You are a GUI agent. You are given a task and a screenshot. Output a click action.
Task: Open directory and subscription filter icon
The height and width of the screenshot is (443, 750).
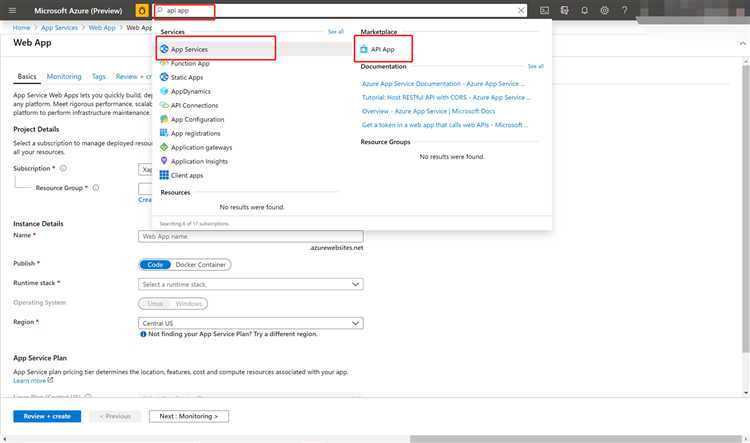[564, 11]
